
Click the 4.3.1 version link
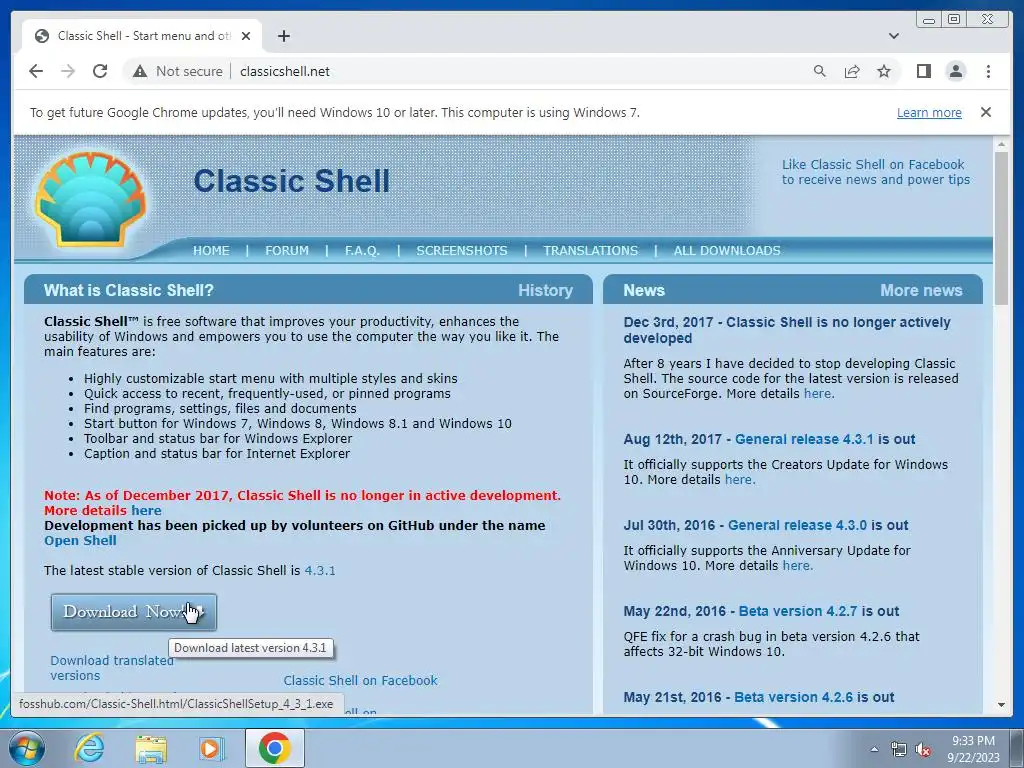point(320,570)
